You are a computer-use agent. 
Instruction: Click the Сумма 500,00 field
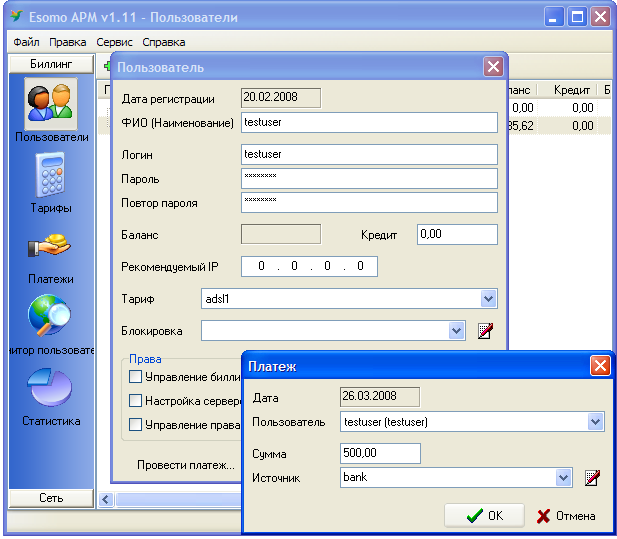pos(380,453)
